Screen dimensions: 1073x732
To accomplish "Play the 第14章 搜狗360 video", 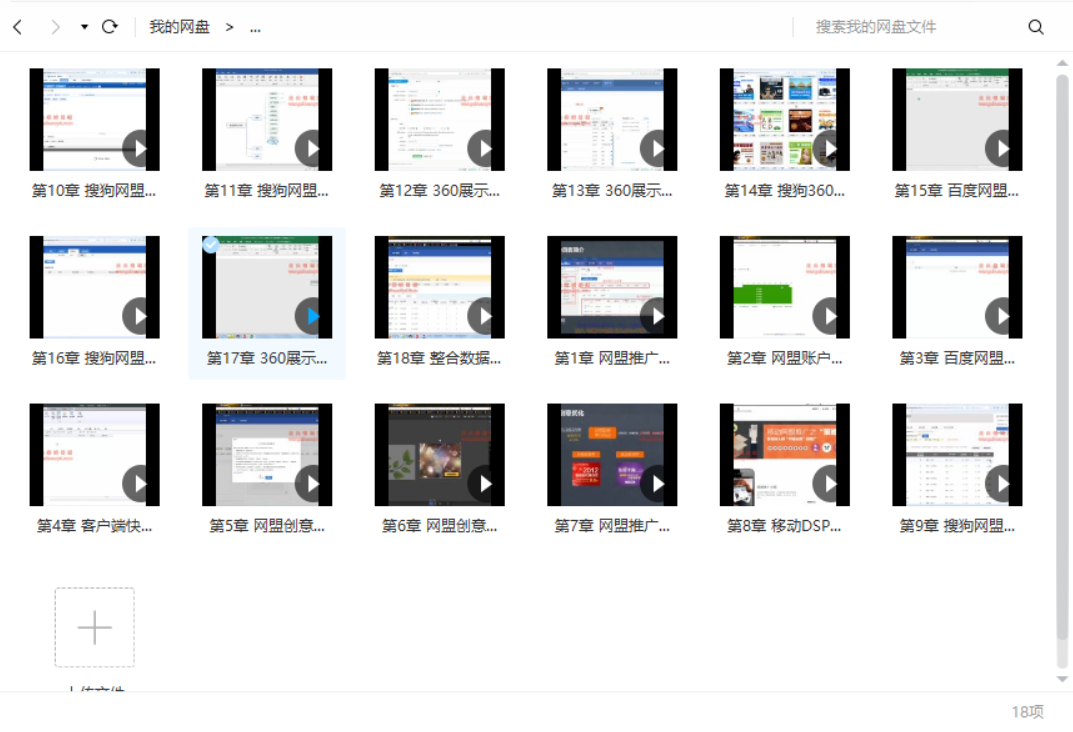I will click(x=829, y=148).
